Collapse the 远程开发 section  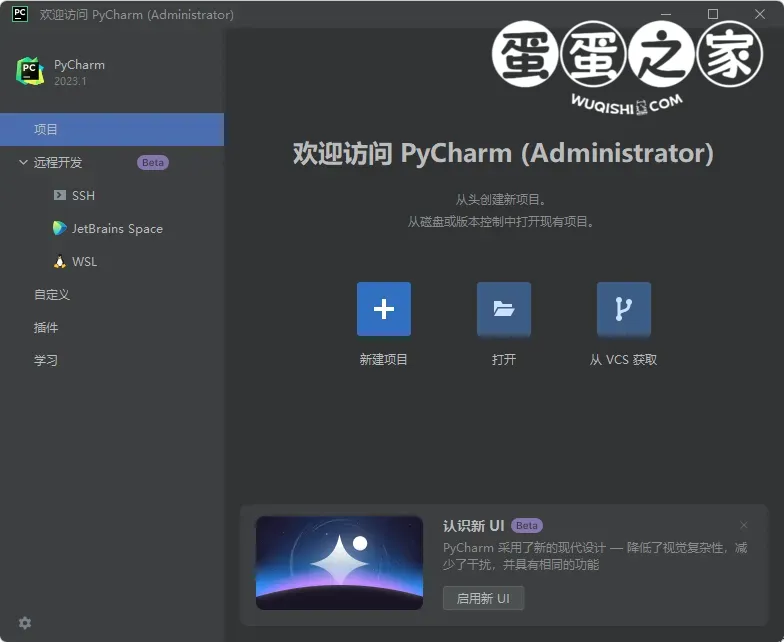click(x=23, y=162)
